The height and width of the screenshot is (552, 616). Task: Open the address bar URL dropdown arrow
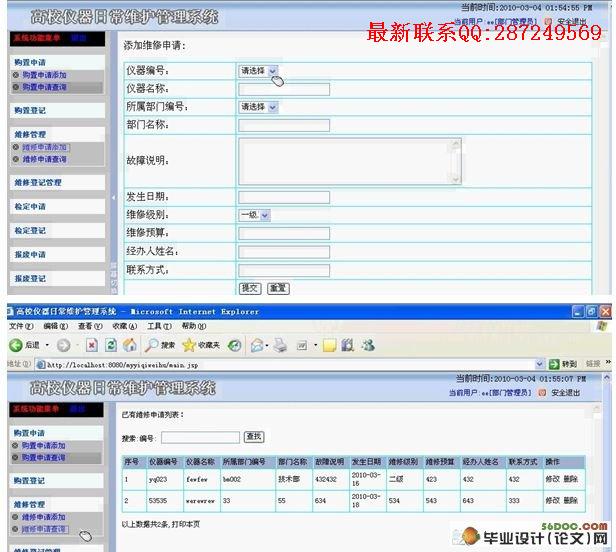[539, 364]
